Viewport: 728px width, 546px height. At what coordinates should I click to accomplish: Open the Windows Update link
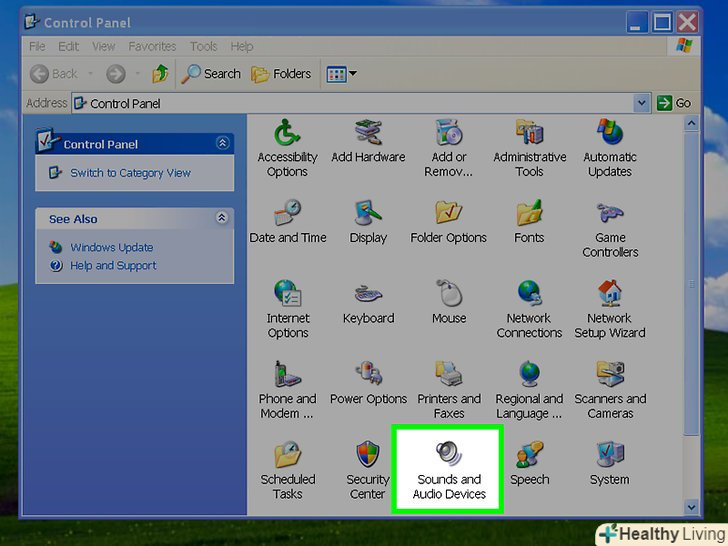point(111,247)
